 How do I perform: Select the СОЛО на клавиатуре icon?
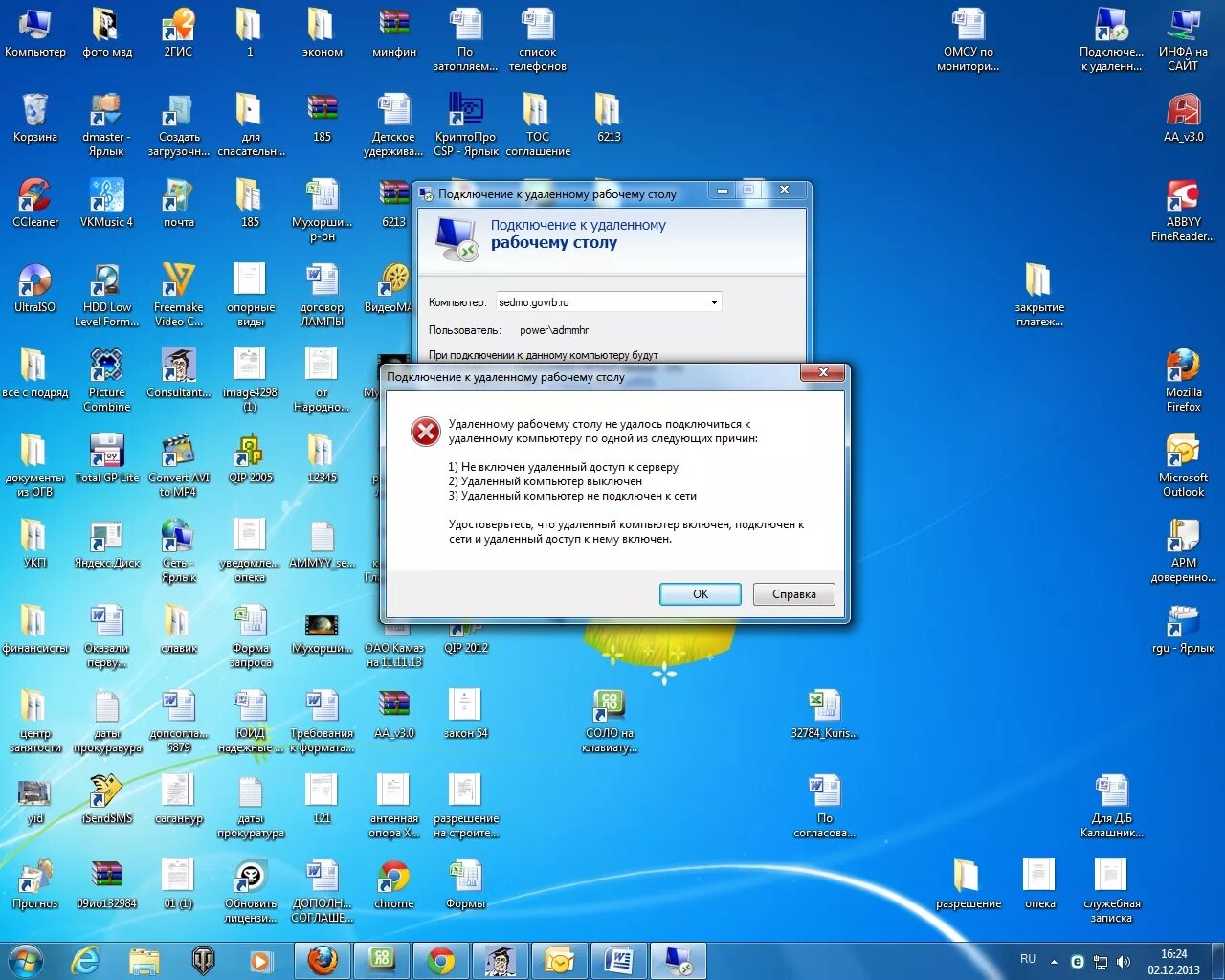tap(609, 721)
